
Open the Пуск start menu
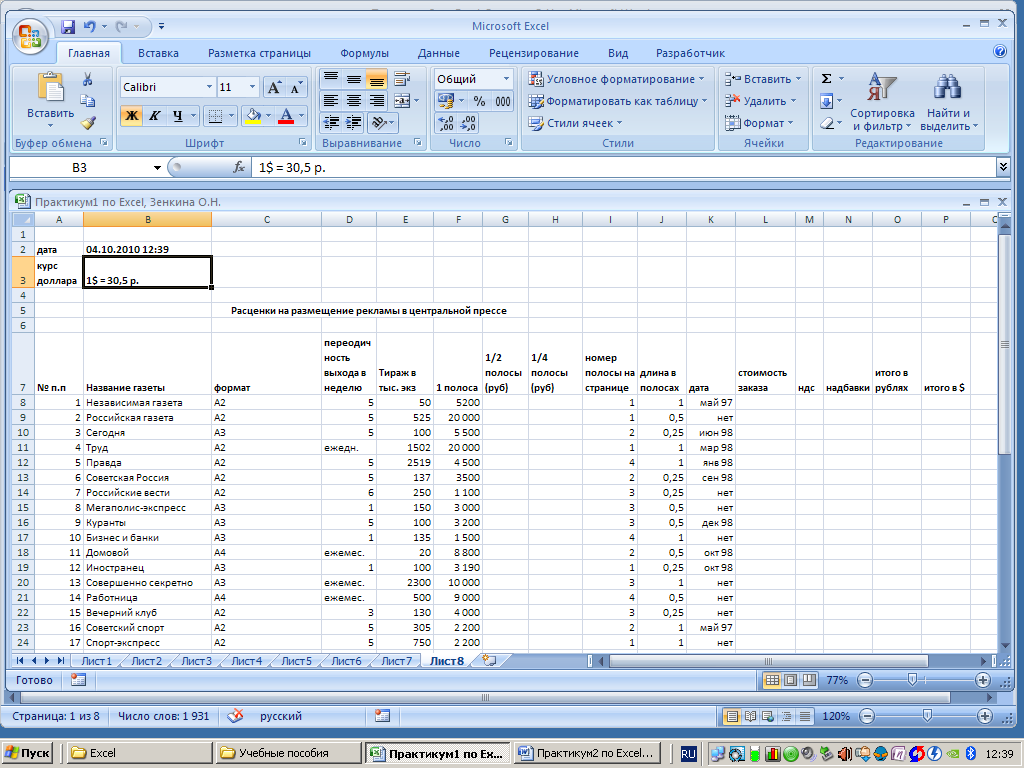[27, 753]
